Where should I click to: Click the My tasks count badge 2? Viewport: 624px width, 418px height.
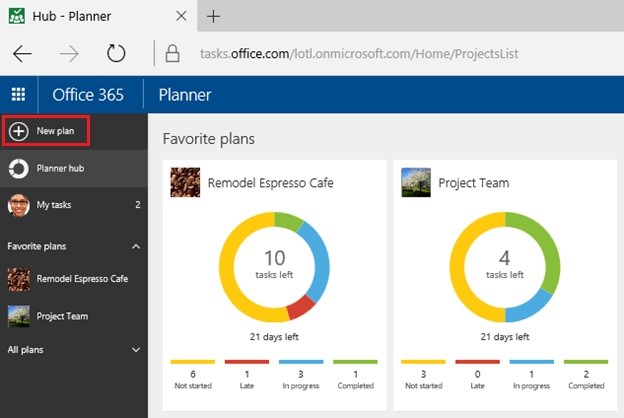tap(138, 205)
